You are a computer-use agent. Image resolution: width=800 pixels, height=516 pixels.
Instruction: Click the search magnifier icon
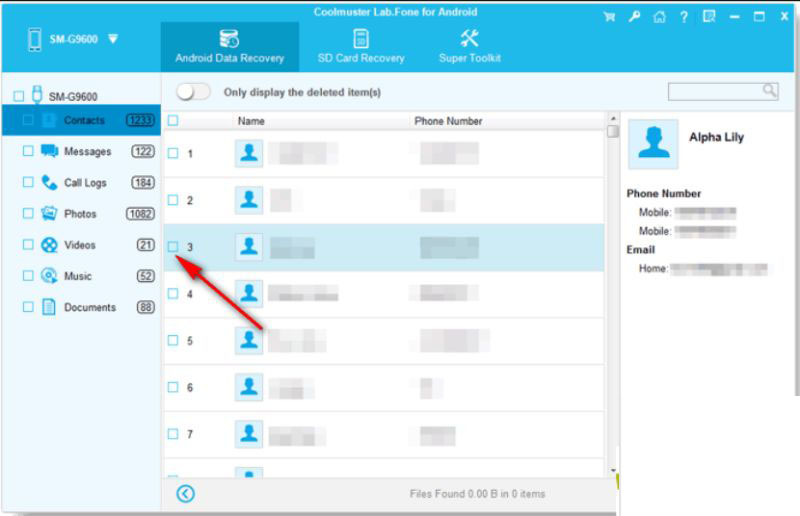(769, 91)
